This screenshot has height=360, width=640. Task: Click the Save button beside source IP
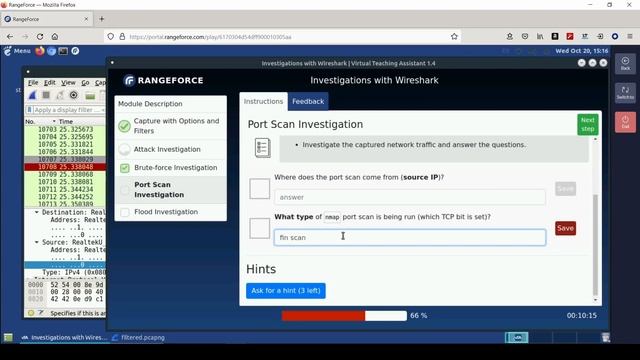tap(565, 189)
